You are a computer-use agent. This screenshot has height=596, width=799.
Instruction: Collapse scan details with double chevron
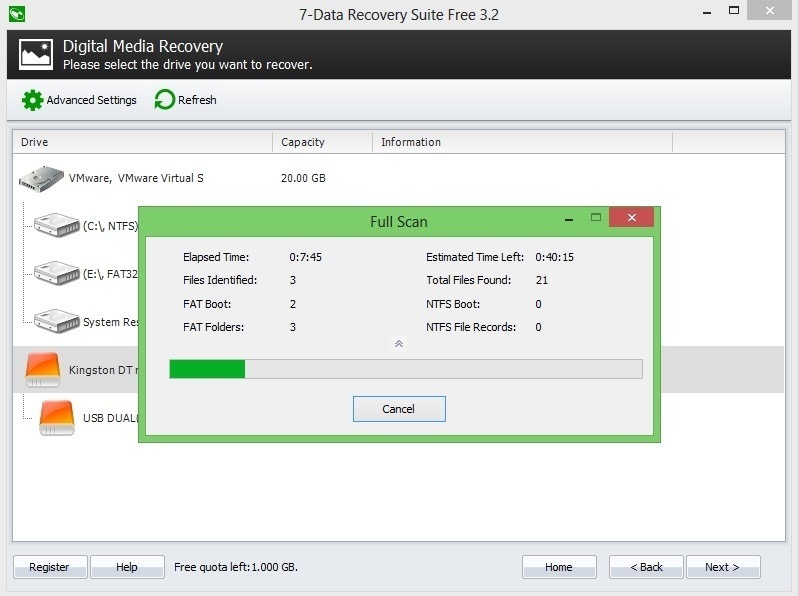point(399,344)
